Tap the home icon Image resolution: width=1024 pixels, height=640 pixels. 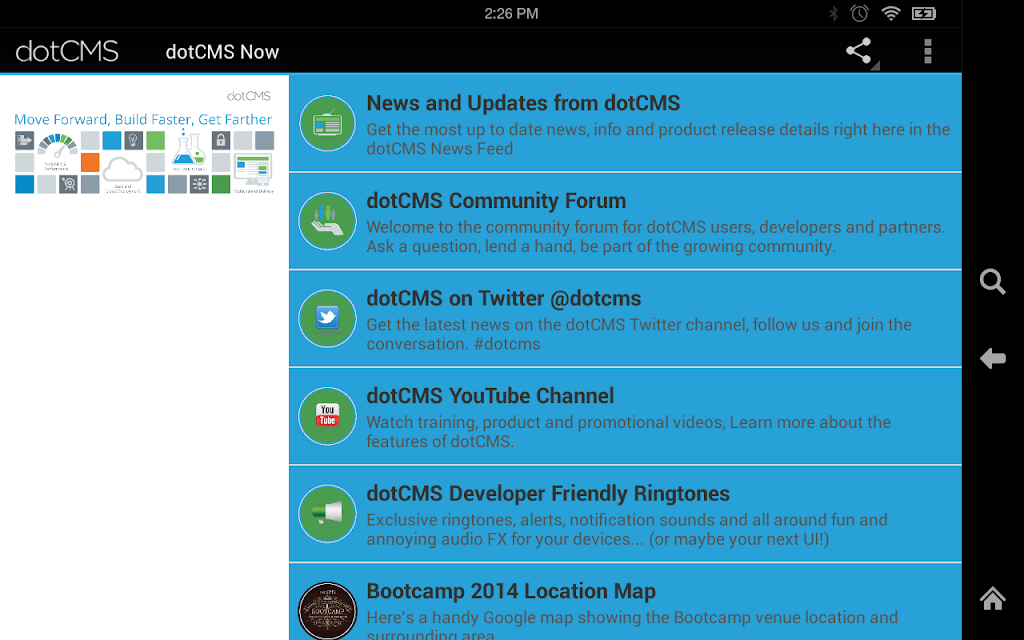[x=993, y=598]
